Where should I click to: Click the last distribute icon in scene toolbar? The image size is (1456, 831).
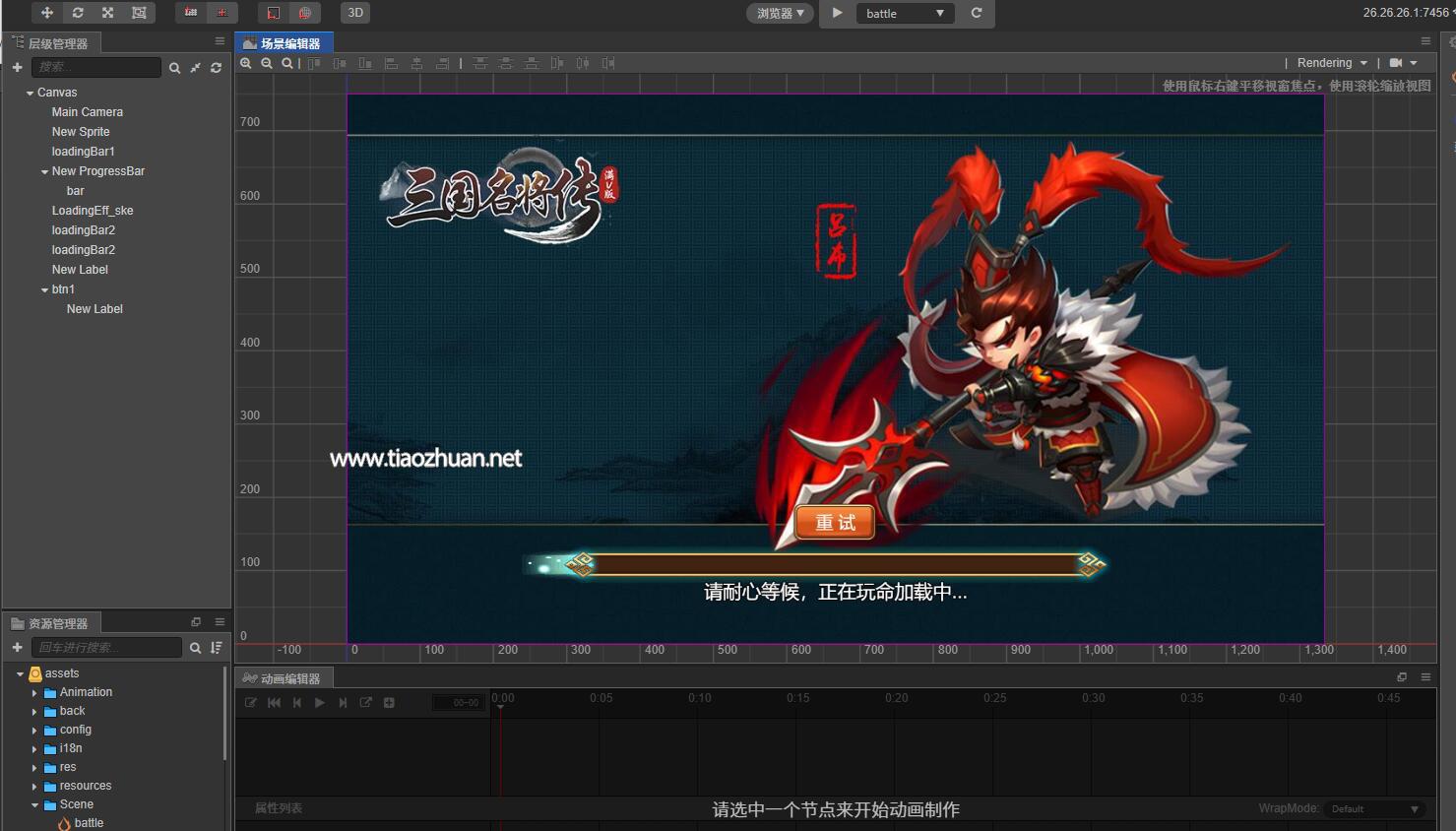point(608,63)
